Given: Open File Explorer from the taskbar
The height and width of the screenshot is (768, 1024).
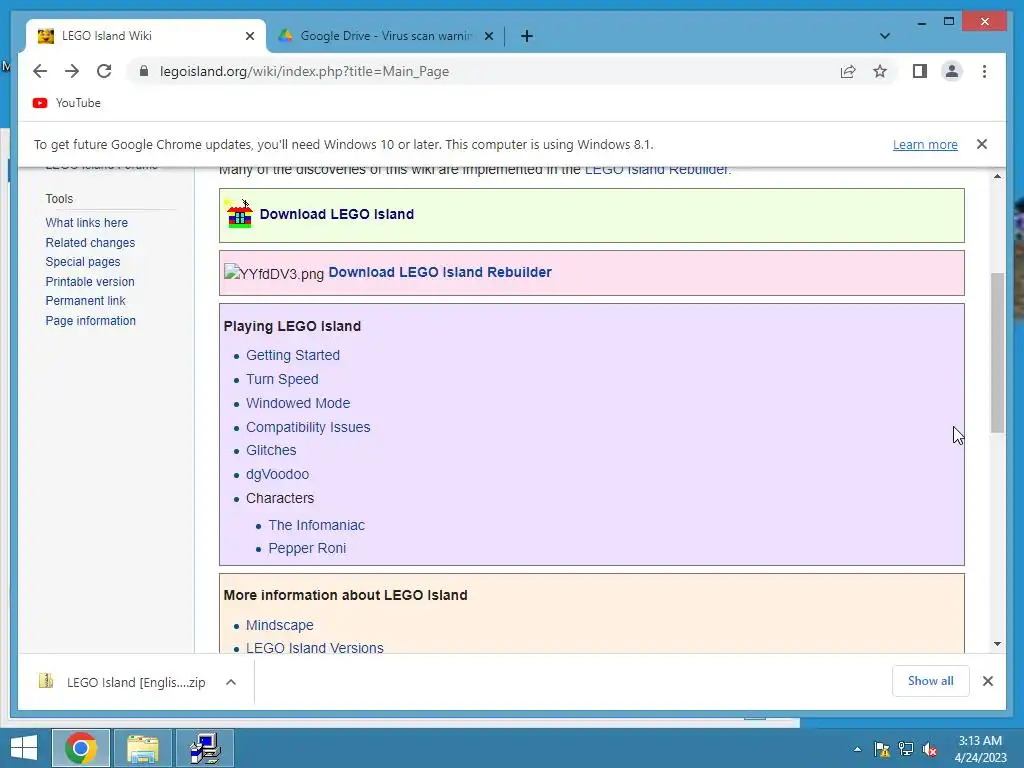Looking at the screenshot, I should tap(143, 748).
